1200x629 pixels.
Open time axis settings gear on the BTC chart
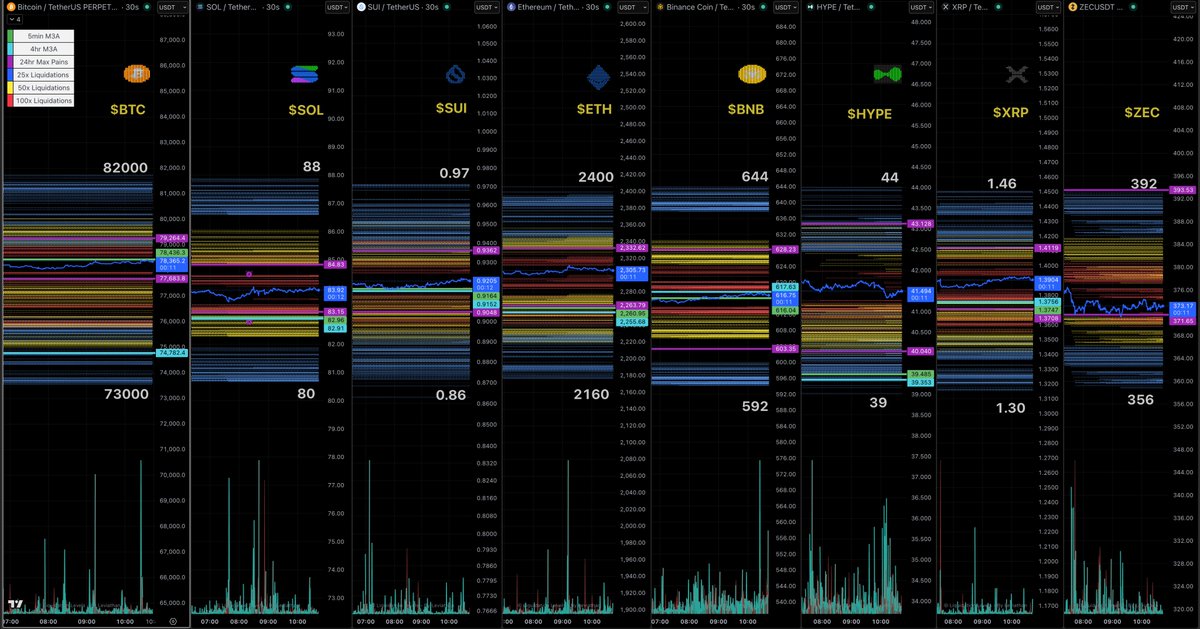172,621
